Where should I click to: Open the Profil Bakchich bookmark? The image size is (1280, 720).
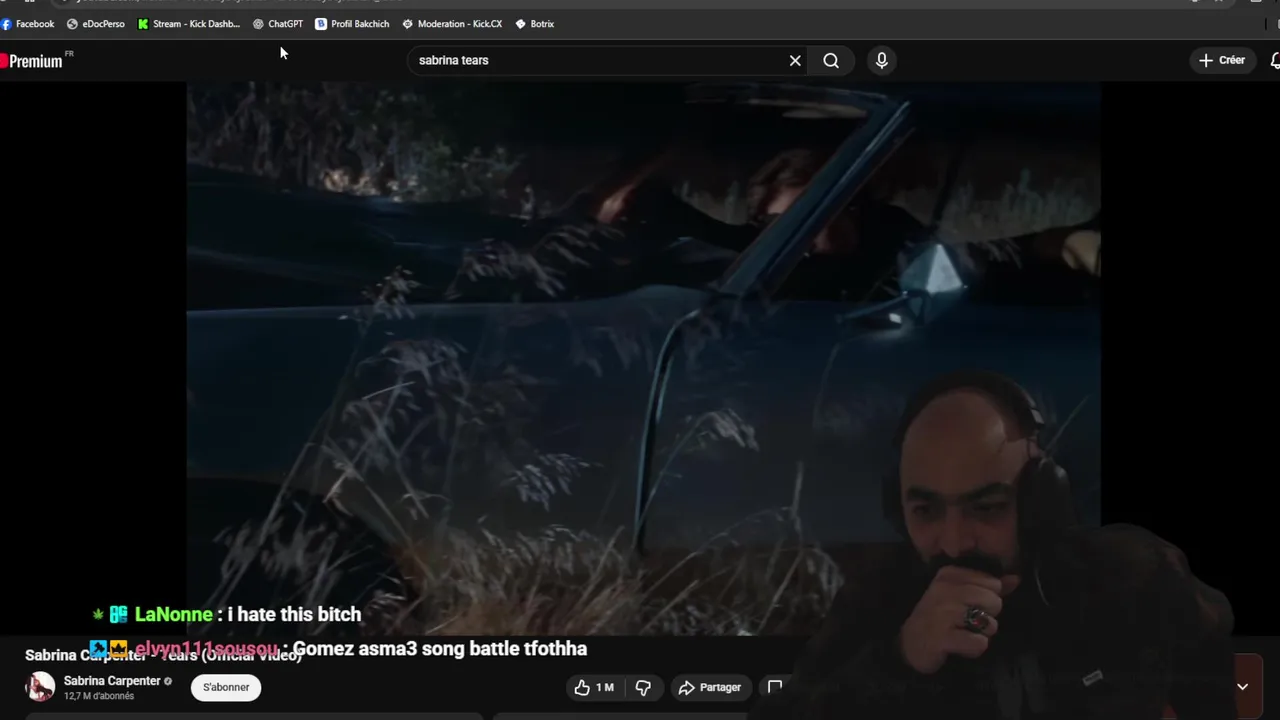pyautogui.click(x=352, y=24)
